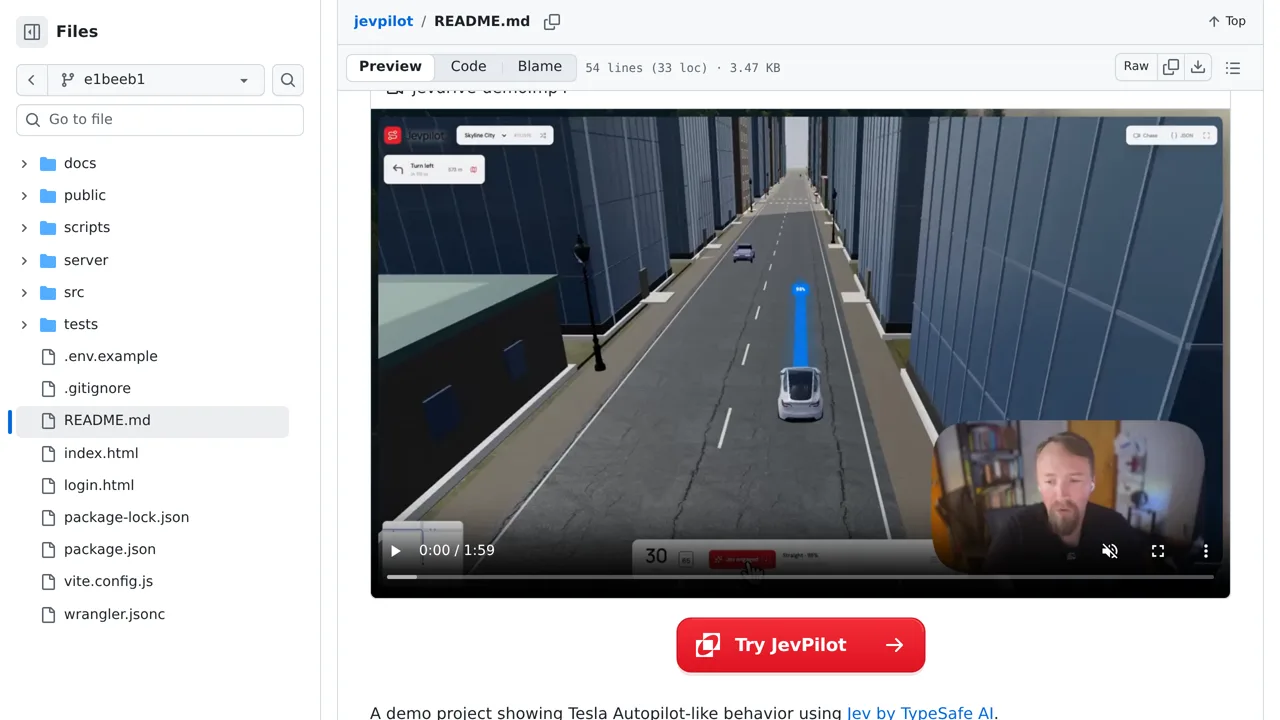The height and width of the screenshot is (720, 1280).
Task: Open the Raw file view
Action: tap(1136, 67)
